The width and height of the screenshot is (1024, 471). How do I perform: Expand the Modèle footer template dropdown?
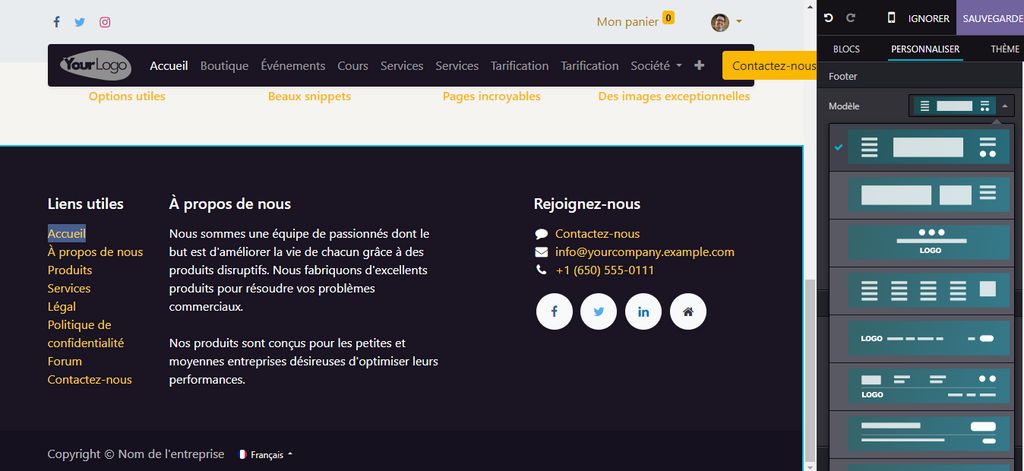pyautogui.click(x=961, y=106)
